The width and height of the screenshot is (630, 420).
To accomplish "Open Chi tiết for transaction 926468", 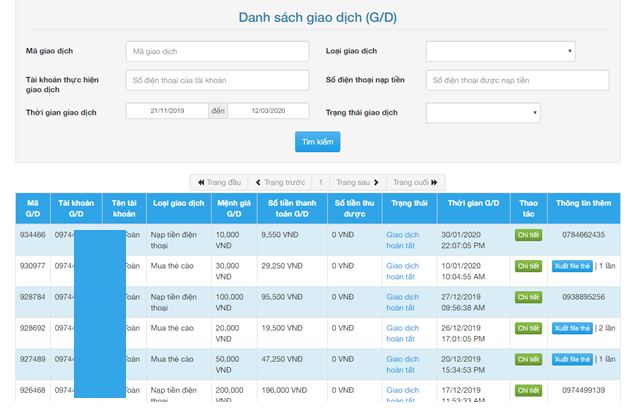I will pos(528,390).
